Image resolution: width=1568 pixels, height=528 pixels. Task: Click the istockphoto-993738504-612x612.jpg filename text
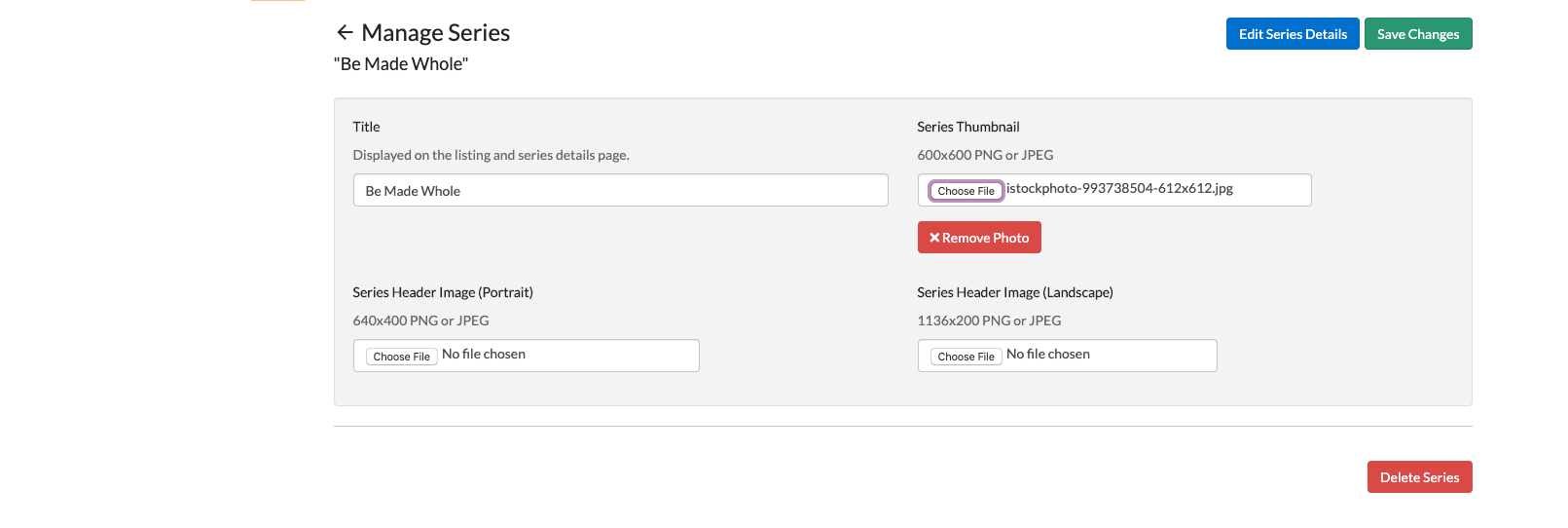coord(1119,189)
